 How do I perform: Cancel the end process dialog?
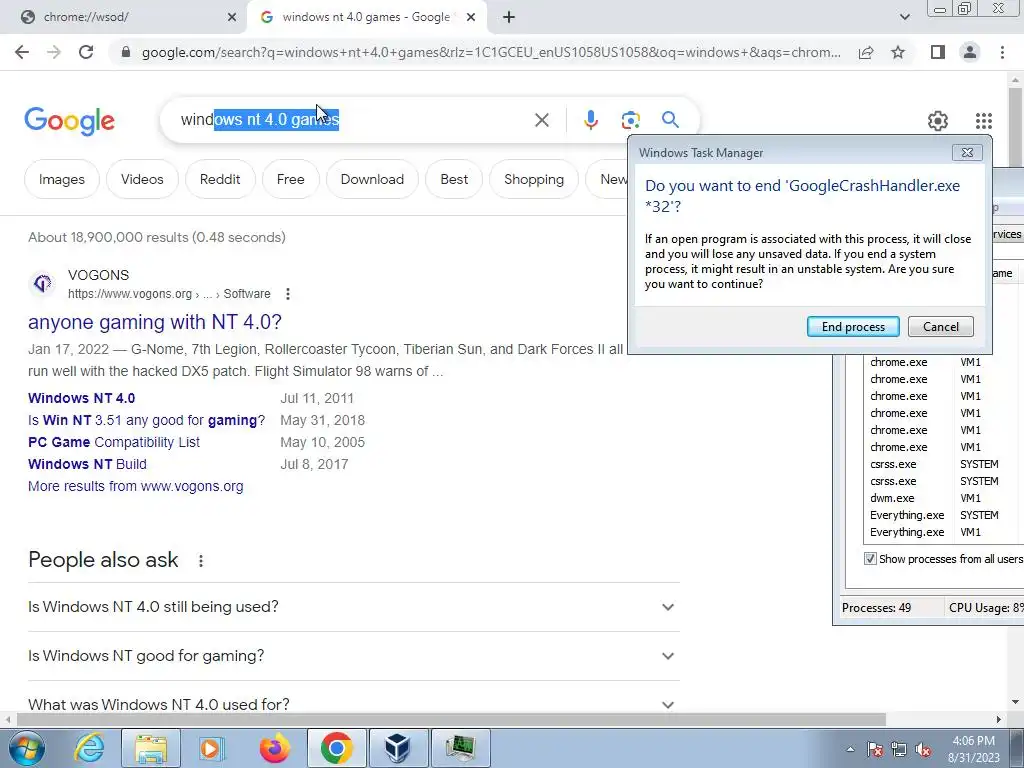(940, 327)
